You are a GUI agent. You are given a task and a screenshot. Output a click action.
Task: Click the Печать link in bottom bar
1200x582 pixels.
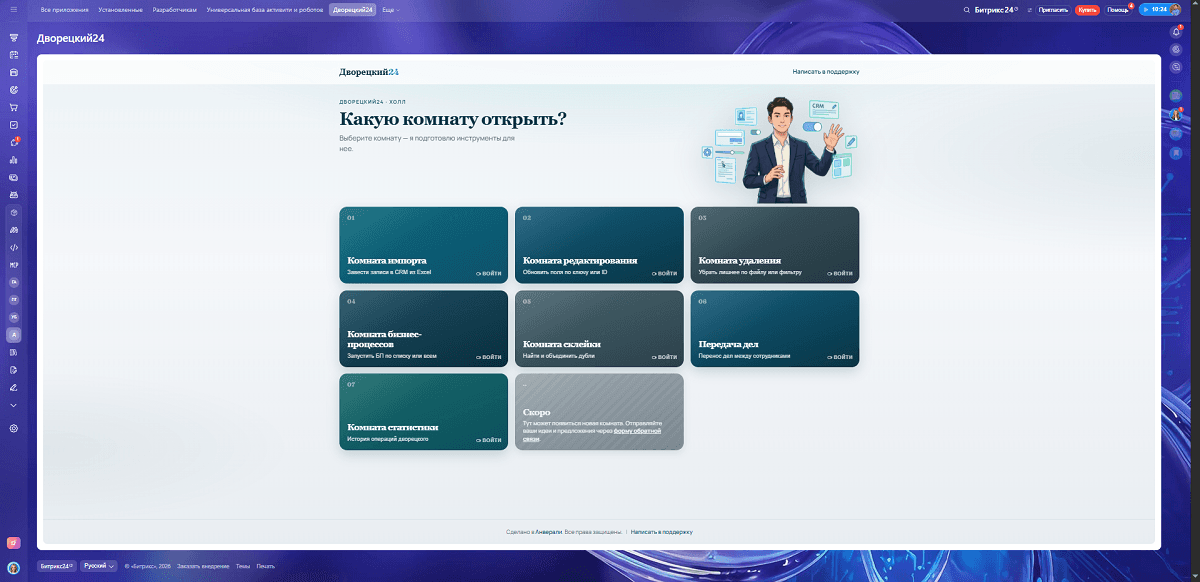point(265,566)
